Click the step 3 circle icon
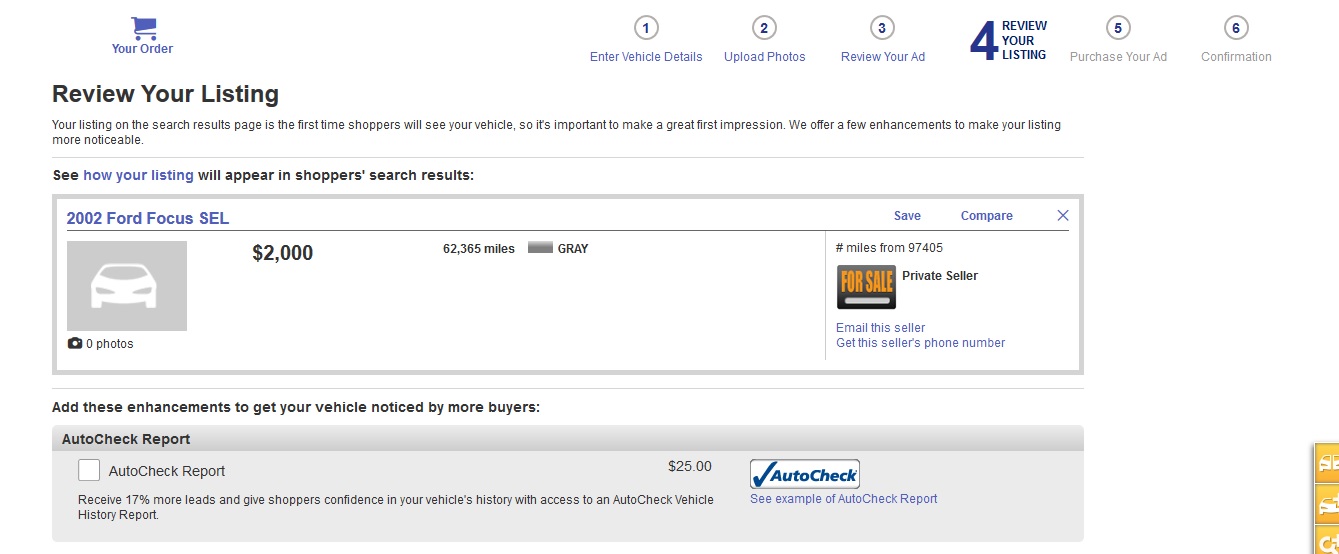 pyautogui.click(x=882, y=28)
